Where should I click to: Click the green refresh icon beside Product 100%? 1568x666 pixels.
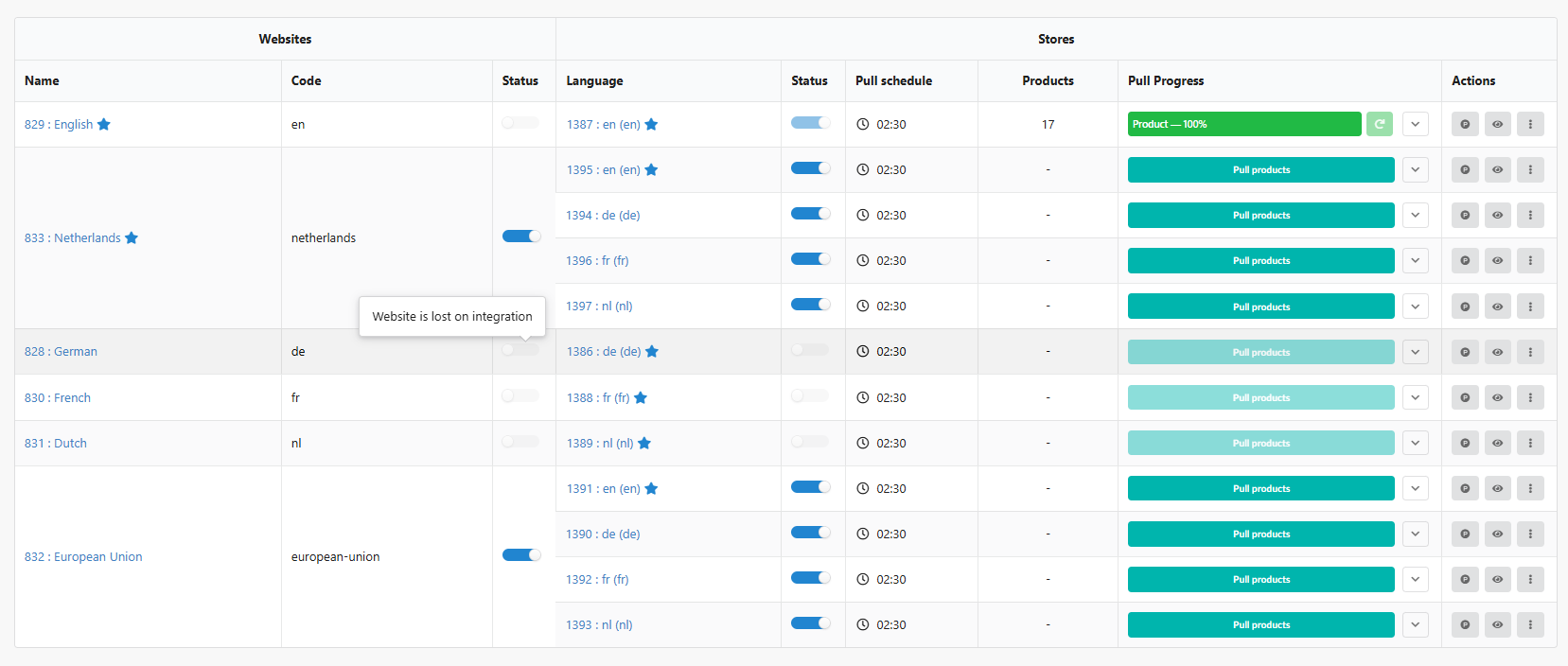1380,124
